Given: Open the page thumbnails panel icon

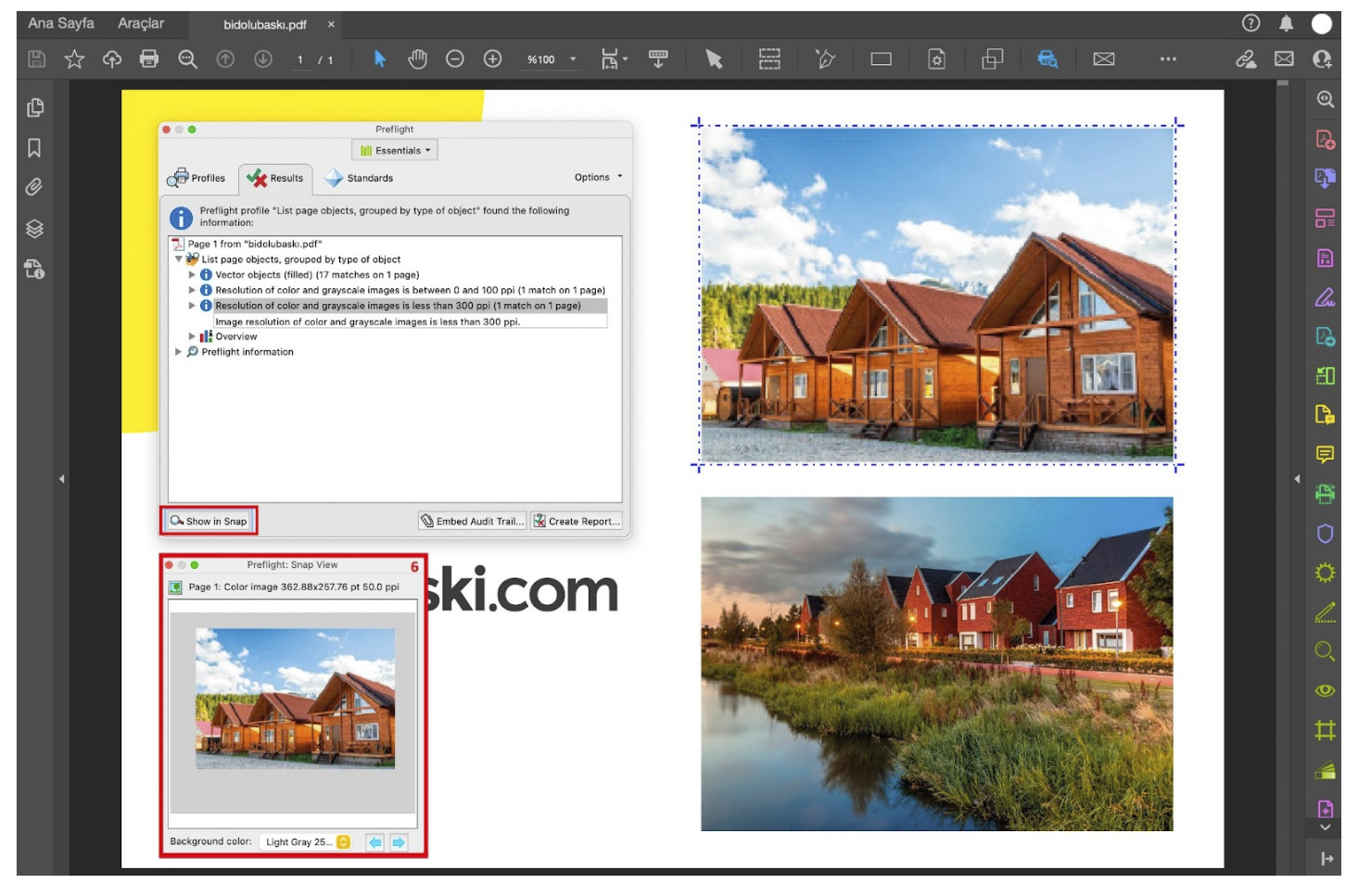Looking at the screenshot, I should click(x=35, y=107).
